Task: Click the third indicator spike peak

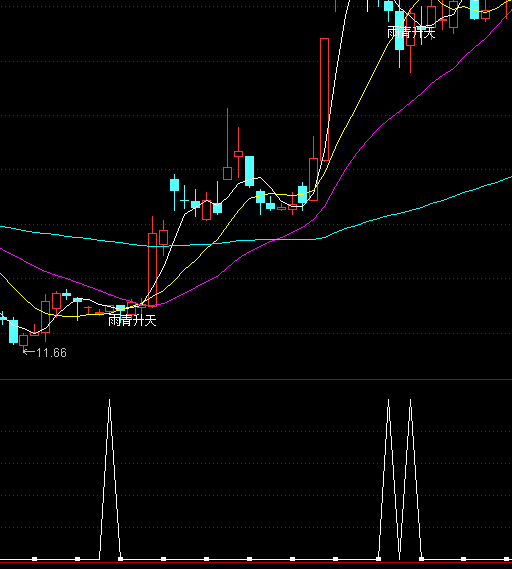Action: pyautogui.click(x=410, y=400)
